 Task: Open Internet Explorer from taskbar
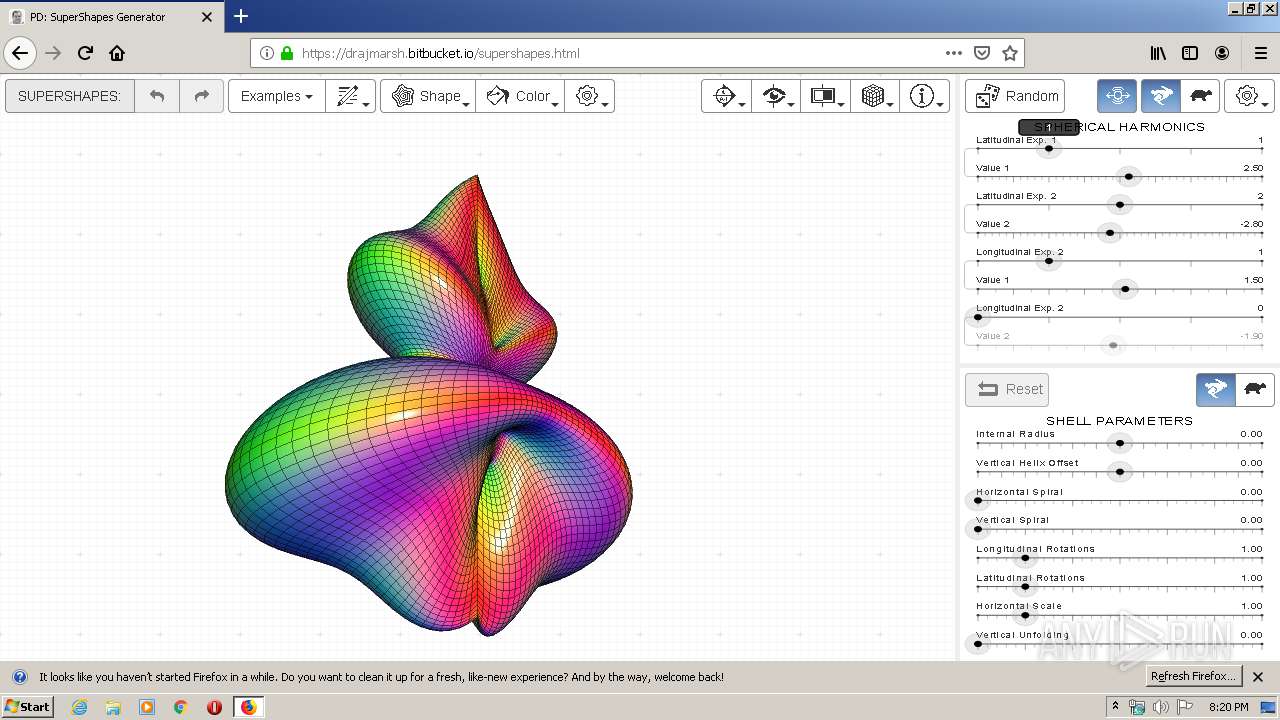(79, 707)
